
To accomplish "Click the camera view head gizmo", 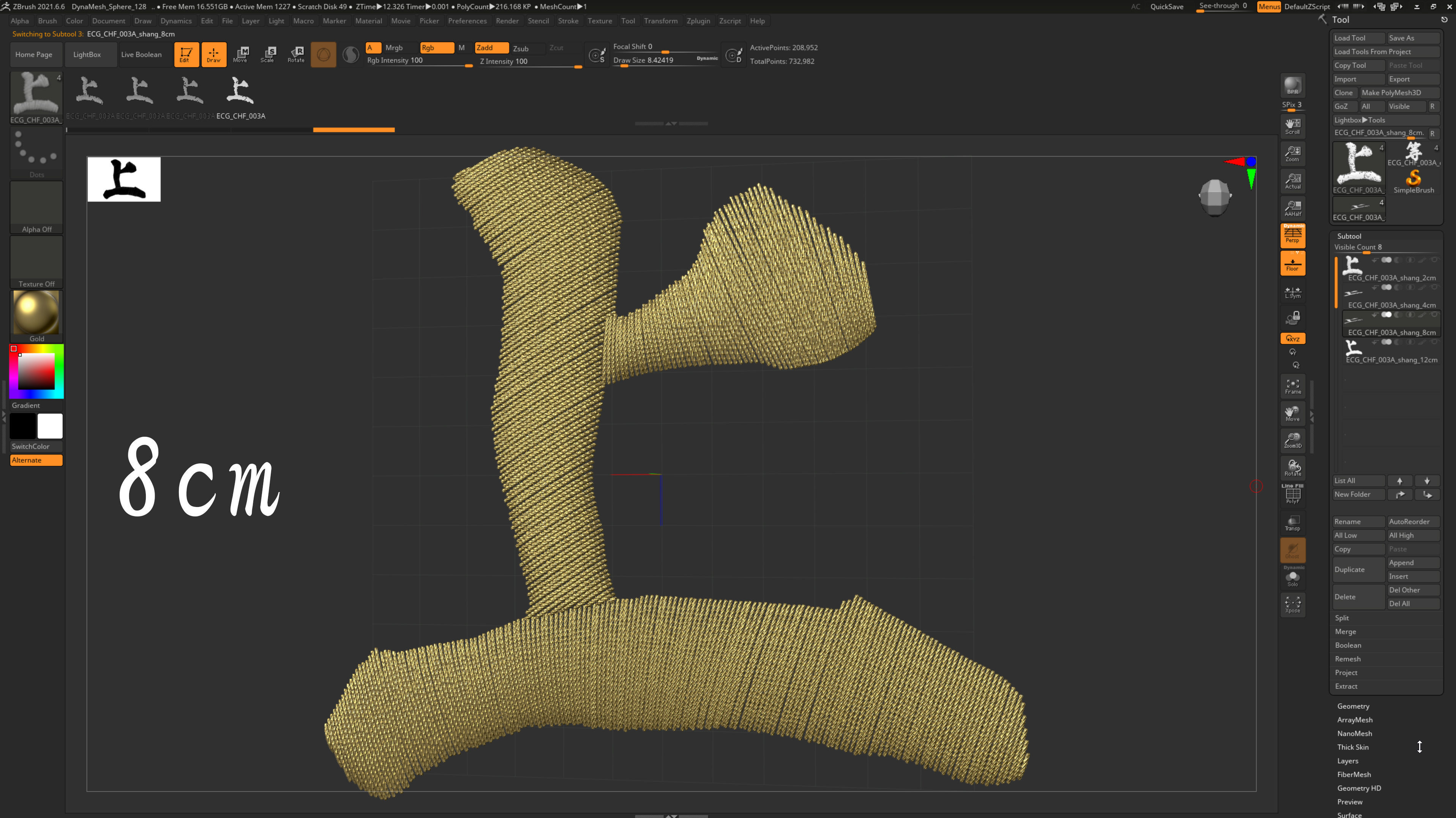I will (1214, 197).
